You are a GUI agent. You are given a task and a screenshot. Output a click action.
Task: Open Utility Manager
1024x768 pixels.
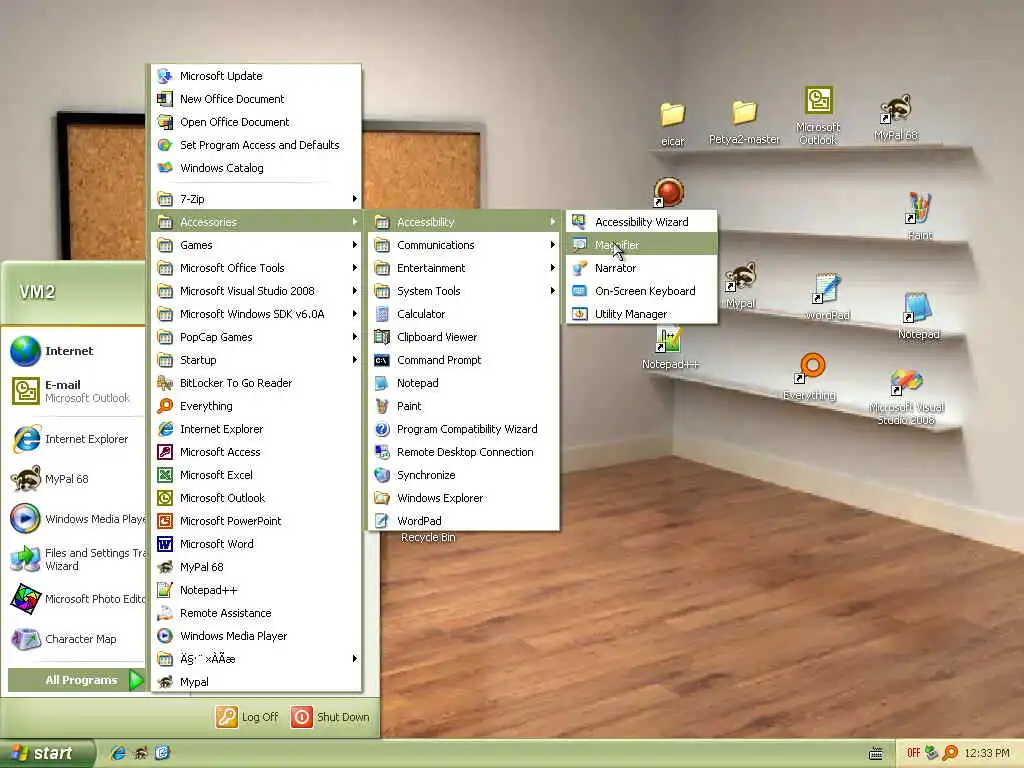[641, 313]
